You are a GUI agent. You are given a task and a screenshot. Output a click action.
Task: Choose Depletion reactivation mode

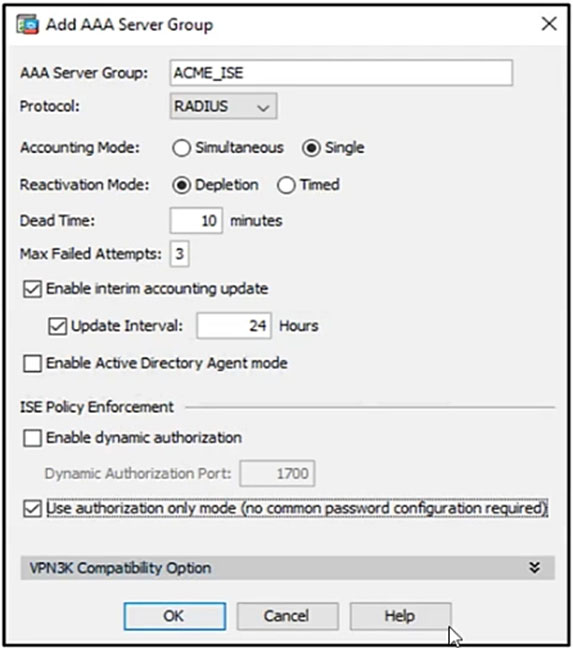tap(182, 185)
